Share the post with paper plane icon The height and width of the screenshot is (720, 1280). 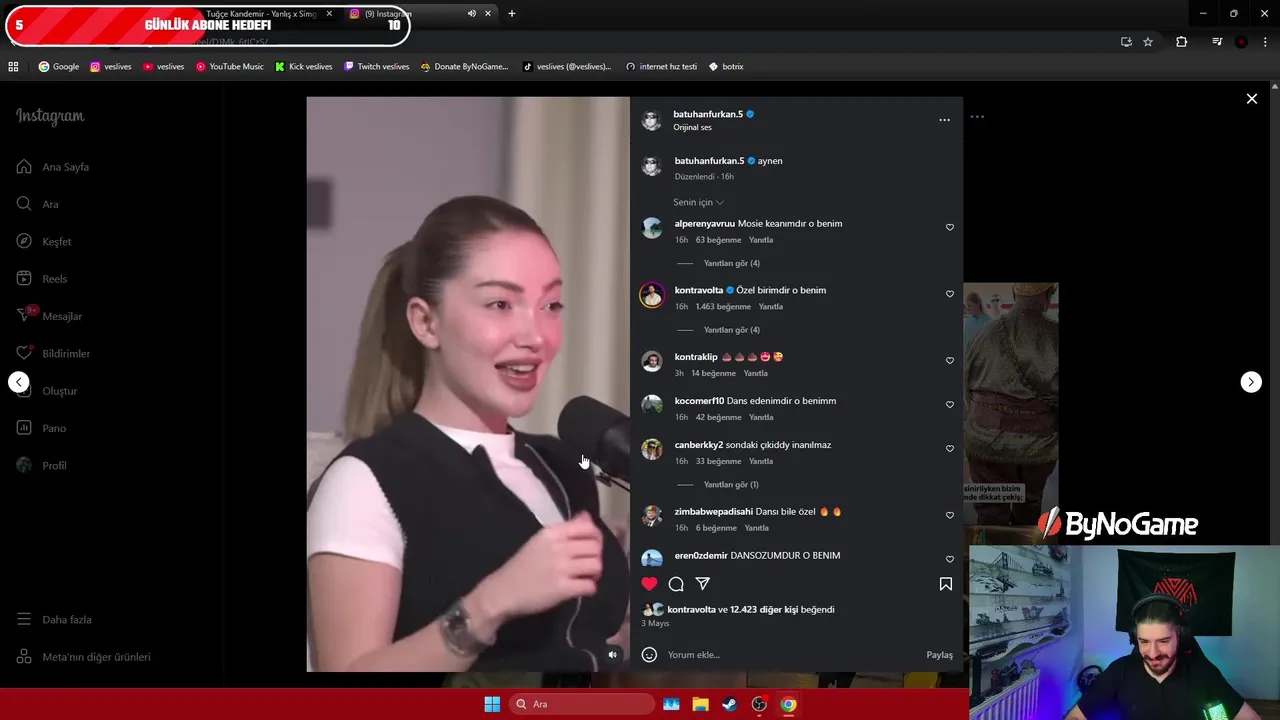pos(703,584)
